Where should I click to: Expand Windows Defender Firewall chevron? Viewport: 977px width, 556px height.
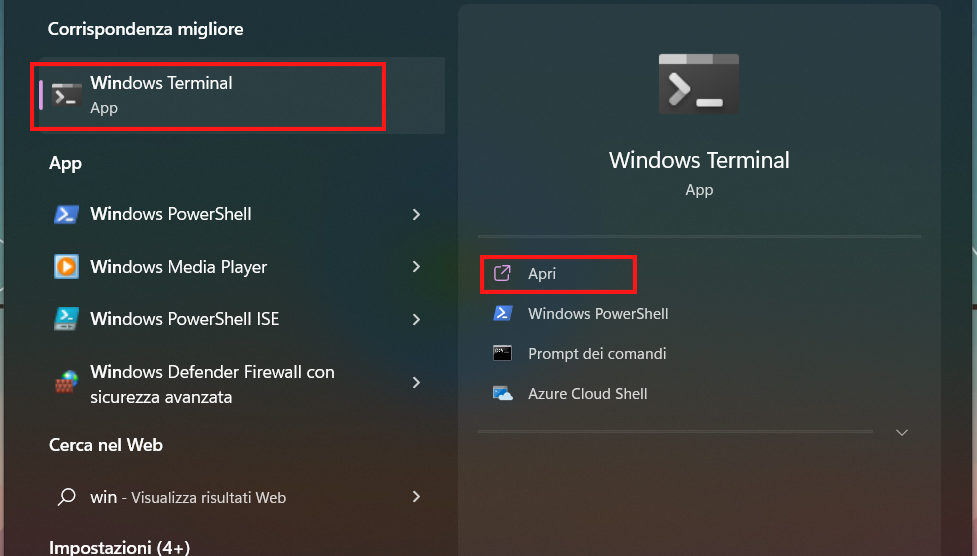tap(416, 384)
